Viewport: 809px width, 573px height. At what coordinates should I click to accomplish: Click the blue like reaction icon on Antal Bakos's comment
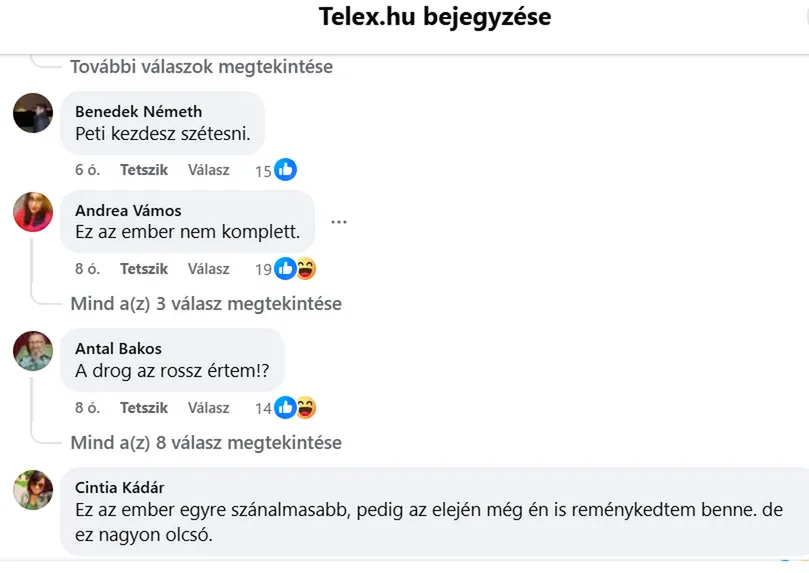[285, 408]
